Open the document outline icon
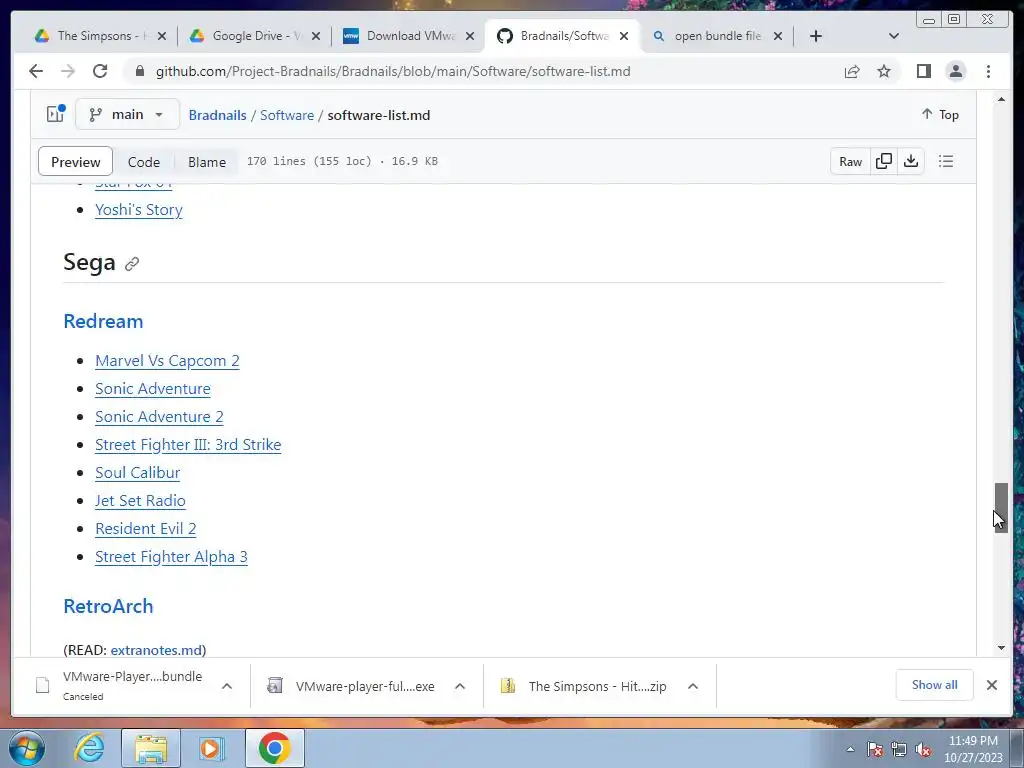Viewport: 1024px width, 768px height. [946, 161]
